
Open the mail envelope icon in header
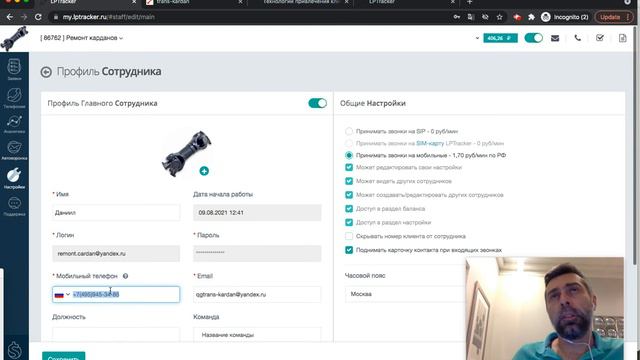pos(555,38)
